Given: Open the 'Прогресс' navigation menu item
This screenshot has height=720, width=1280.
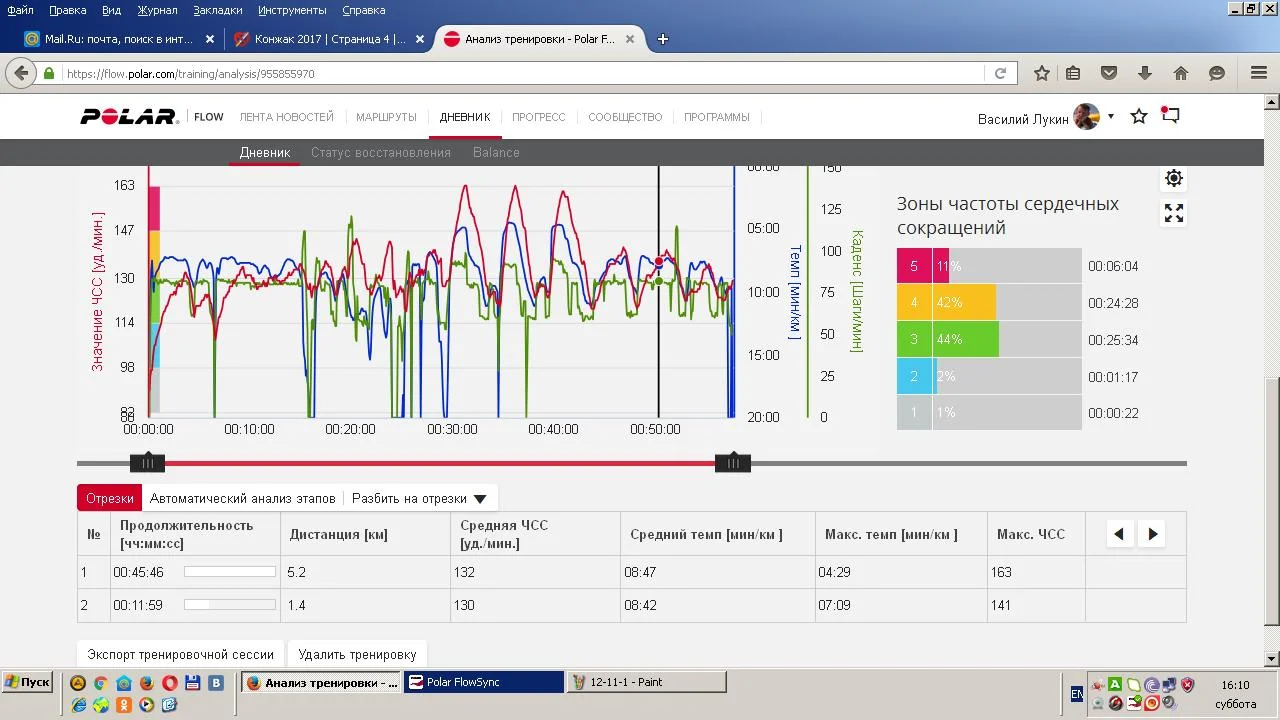Looking at the screenshot, I should click(538, 117).
